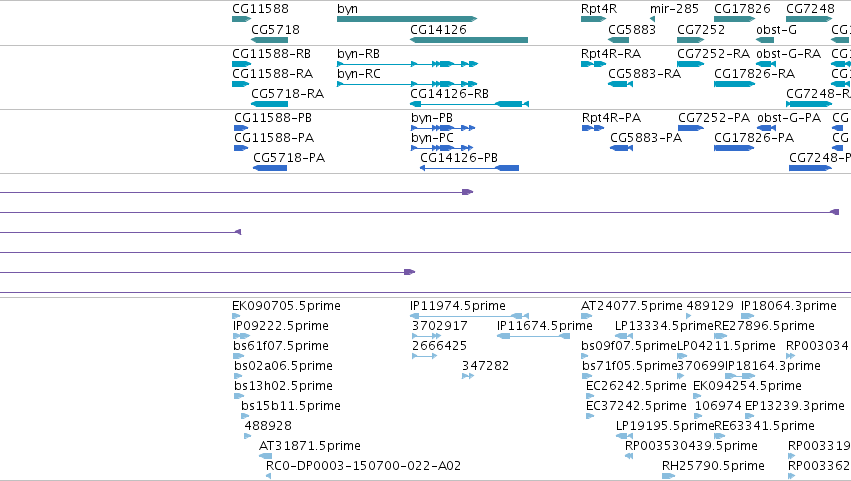Click protein CG5883-PA
The width and height of the screenshot is (851, 481).
pos(646,138)
